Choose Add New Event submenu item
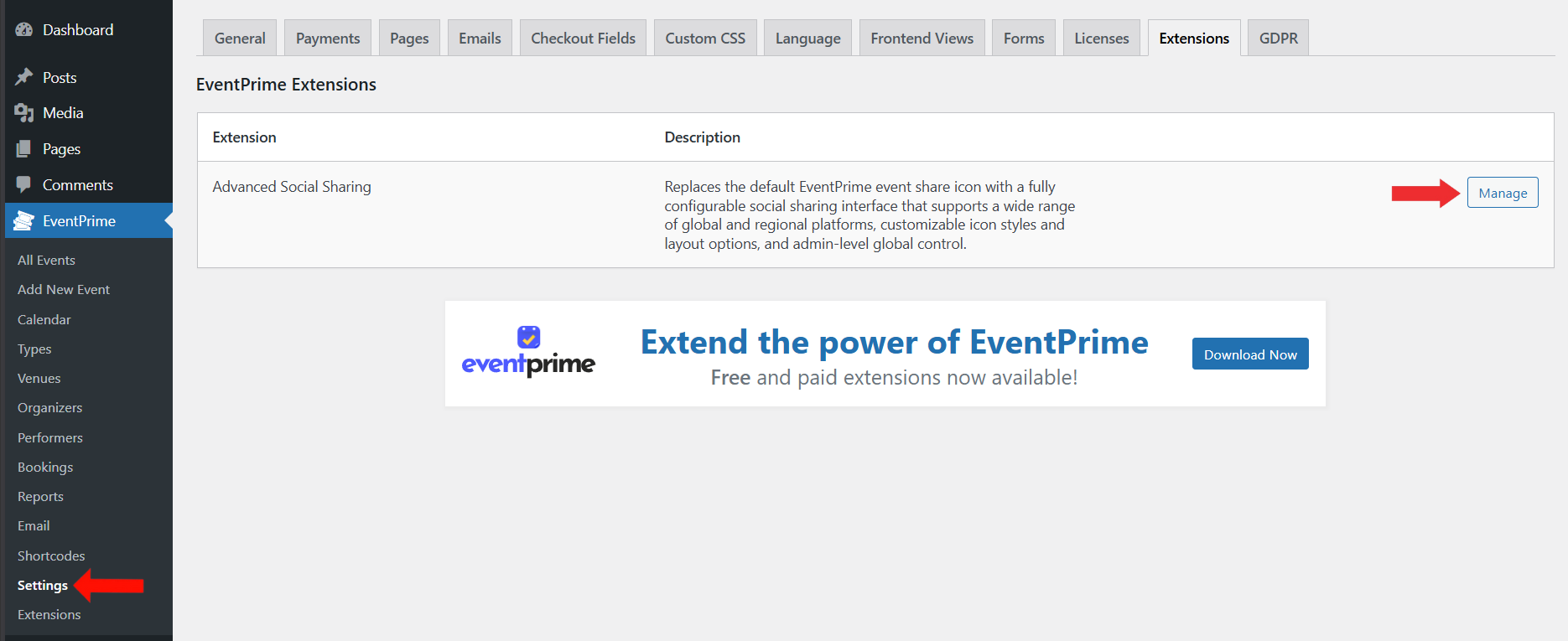The height and width of the screenshot is (641, 1568). pos(64,290)
